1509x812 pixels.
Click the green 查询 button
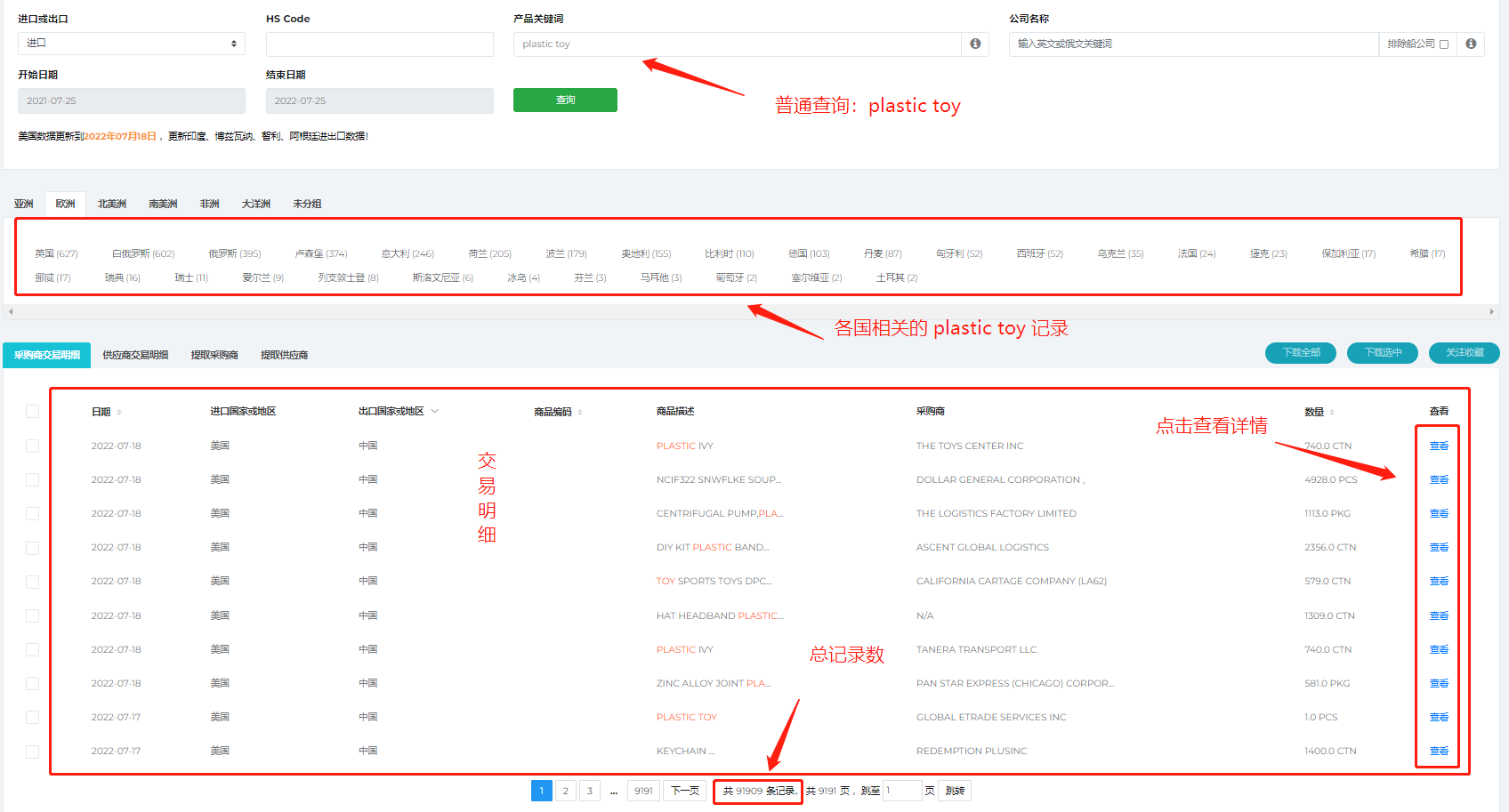565,100
